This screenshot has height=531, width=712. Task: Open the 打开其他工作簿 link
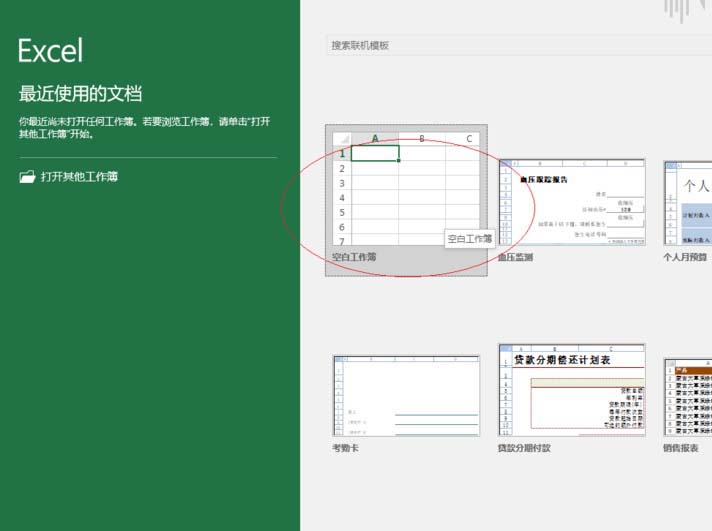coord(79,177)
